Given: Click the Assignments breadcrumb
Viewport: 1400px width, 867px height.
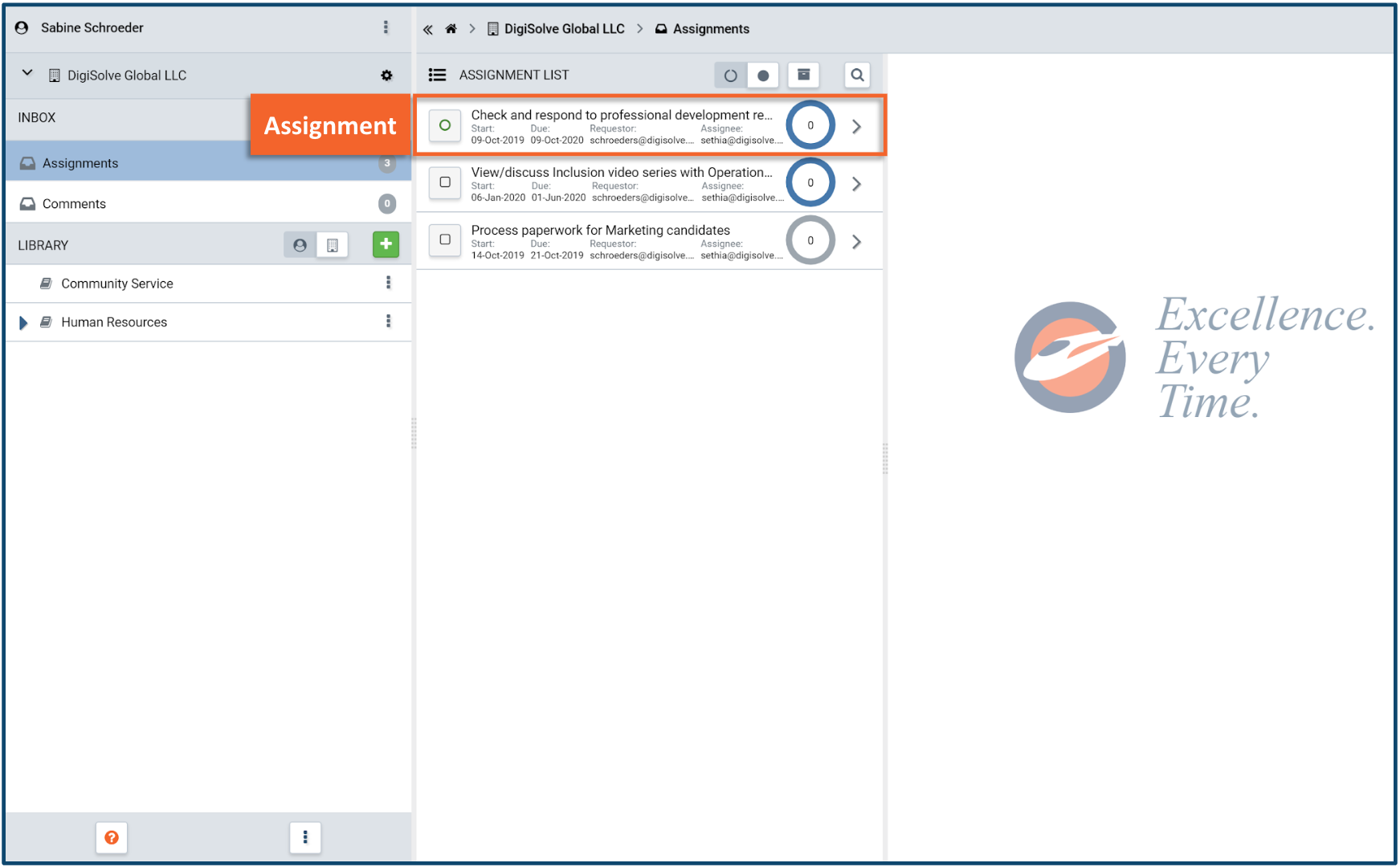Looking at the screenshot, I should tap(702, 29).
